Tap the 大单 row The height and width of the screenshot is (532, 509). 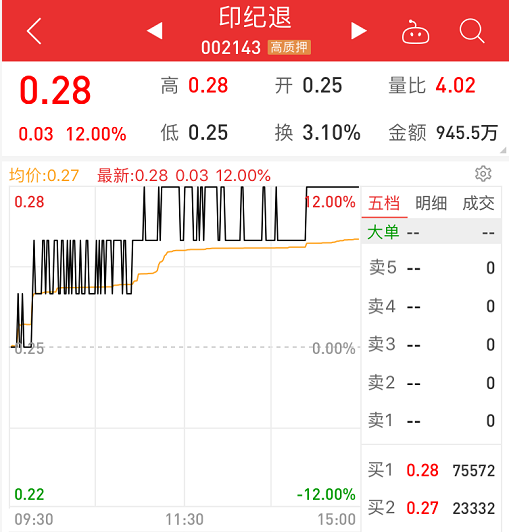431,231
